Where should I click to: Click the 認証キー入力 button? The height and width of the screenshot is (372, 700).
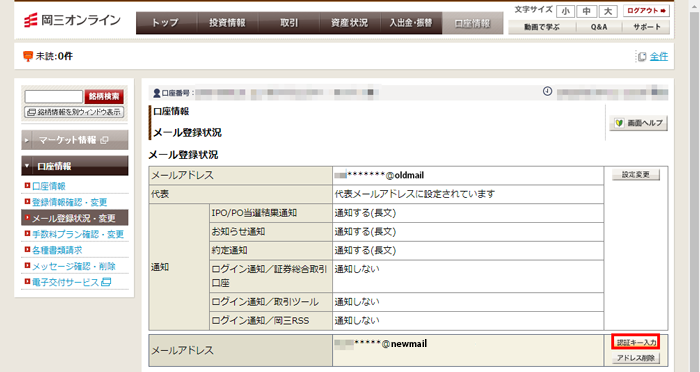coord(636,343)
